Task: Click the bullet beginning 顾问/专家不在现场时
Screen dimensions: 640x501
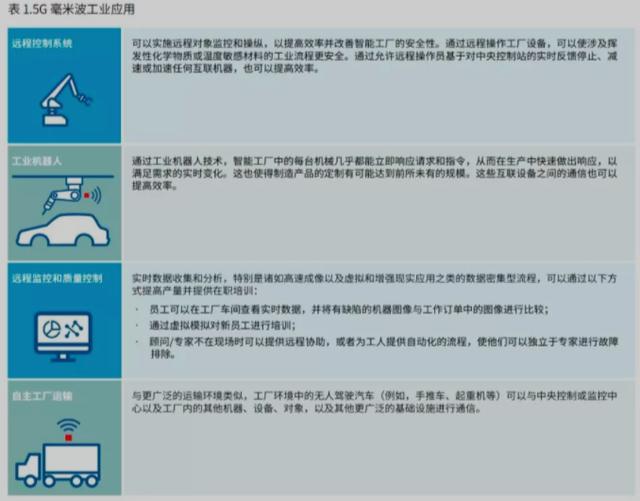Action: coord(384,347)
